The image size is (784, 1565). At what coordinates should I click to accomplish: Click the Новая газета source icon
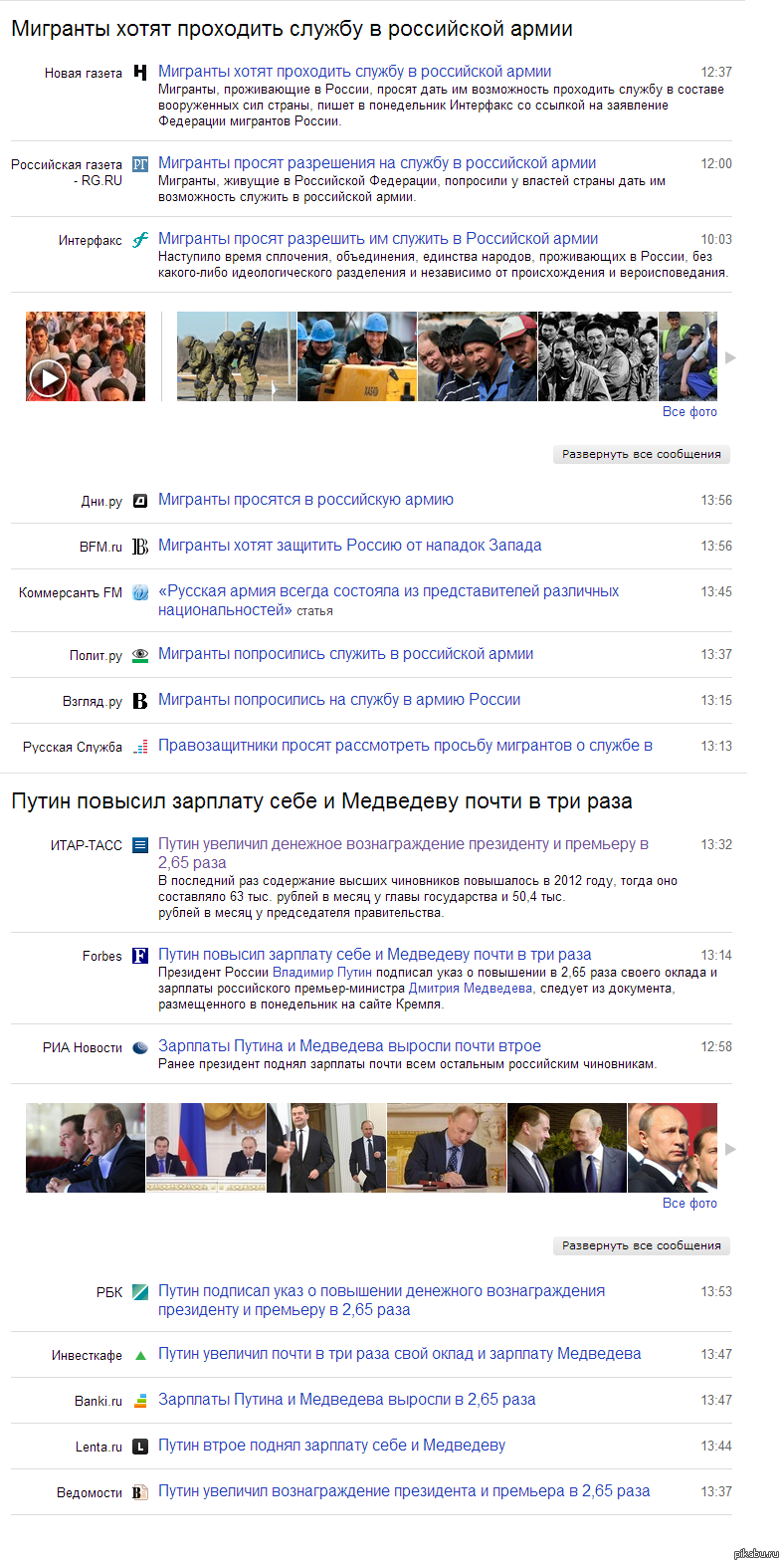click(x=140, y=72)
